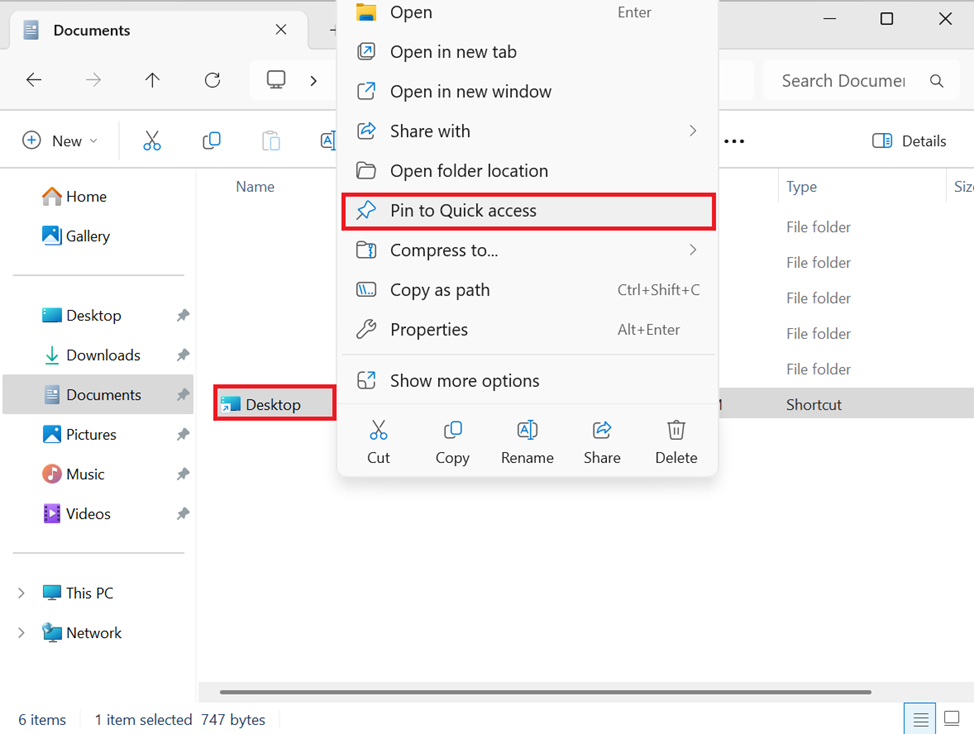Click Cut in the context menu bottom bar
The width and height of the screenshot is (974, 734).
pos(378,443)
